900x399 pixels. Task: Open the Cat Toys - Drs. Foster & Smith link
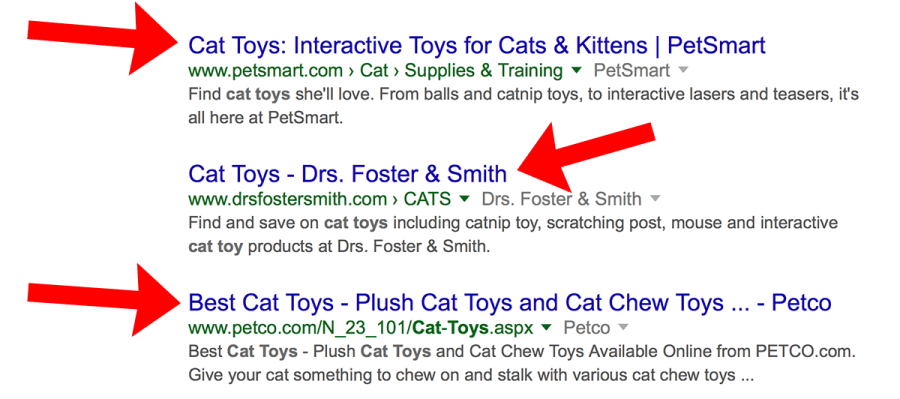[348, 173]
